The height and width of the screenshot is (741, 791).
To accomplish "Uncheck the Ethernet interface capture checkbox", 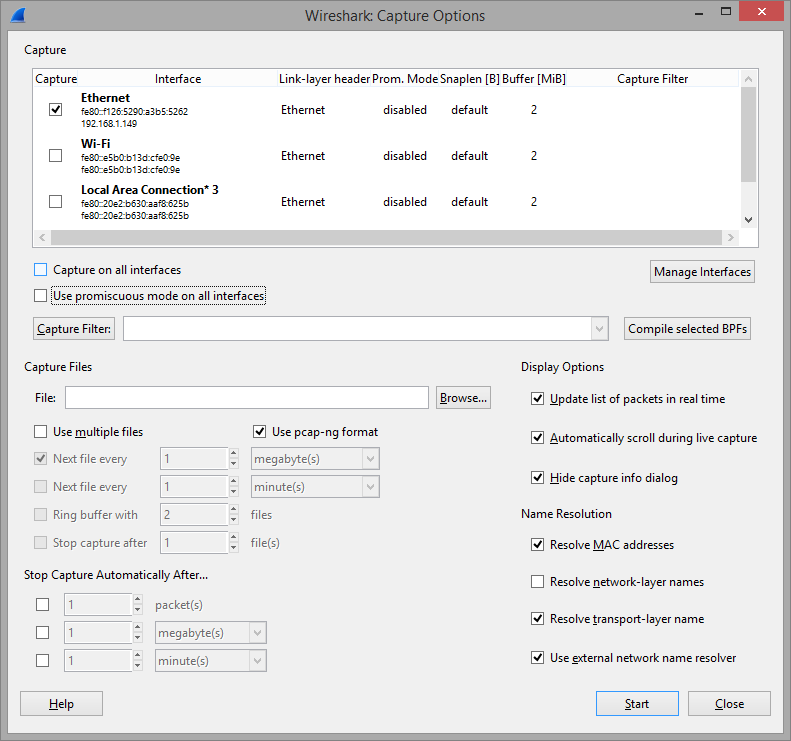I will pyautogui.click(x=55, y=109).
